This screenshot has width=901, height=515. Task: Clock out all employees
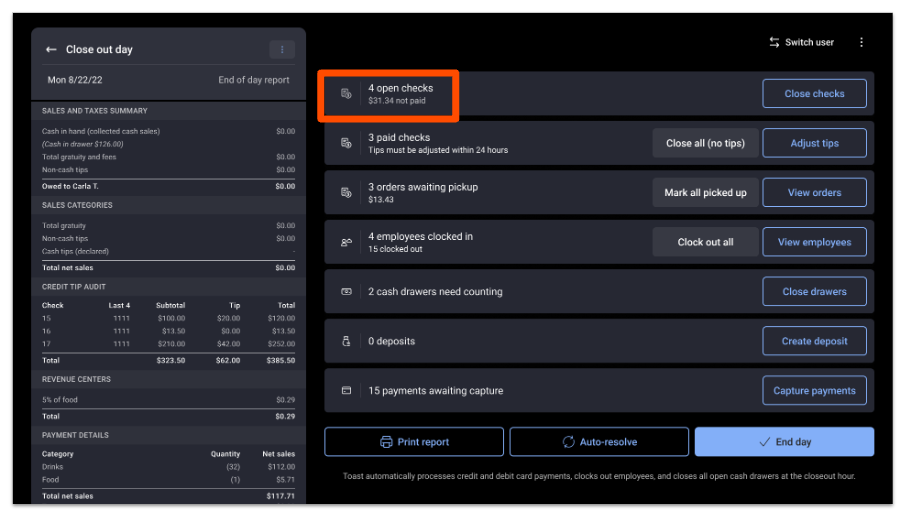(705, 242)
